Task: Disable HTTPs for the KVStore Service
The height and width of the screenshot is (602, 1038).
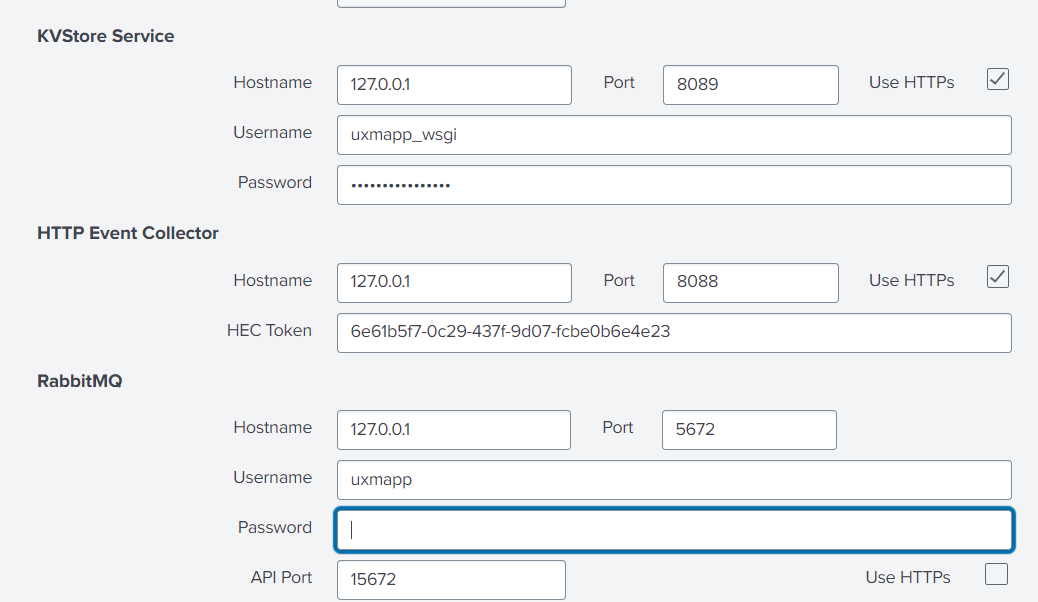Action: click(997, 79)
